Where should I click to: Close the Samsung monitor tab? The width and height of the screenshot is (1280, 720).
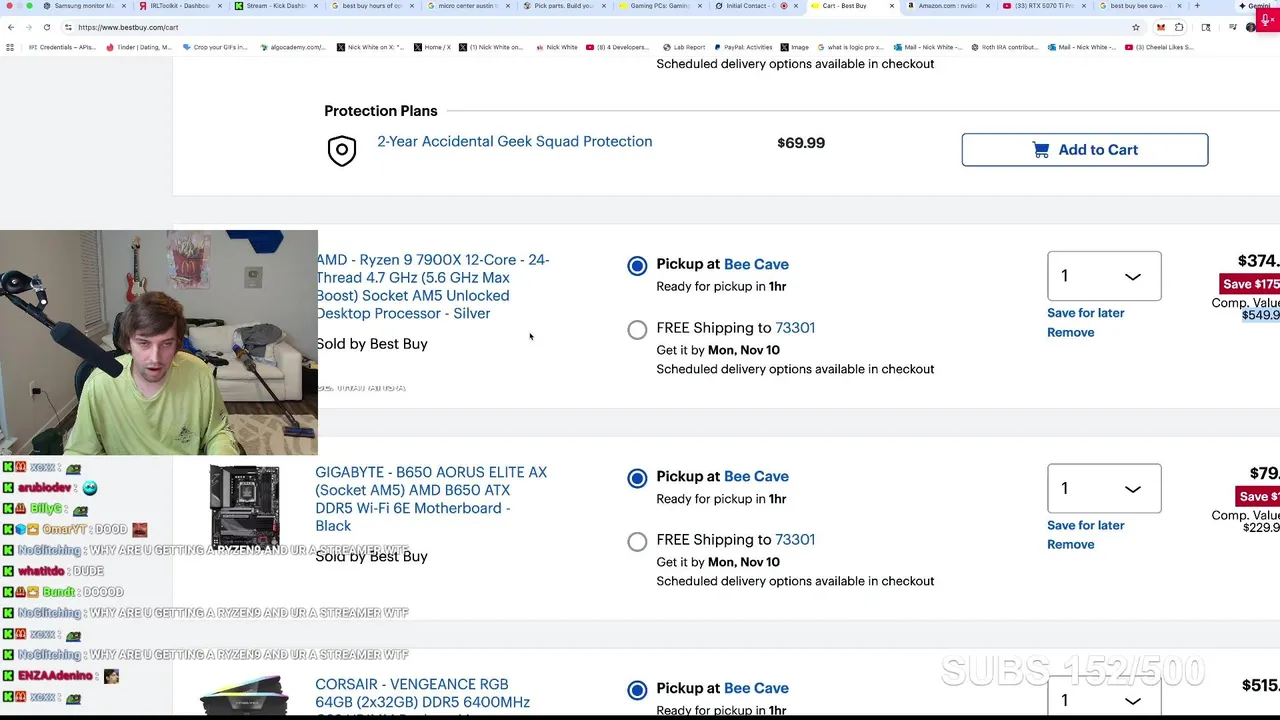pos(124,6)
